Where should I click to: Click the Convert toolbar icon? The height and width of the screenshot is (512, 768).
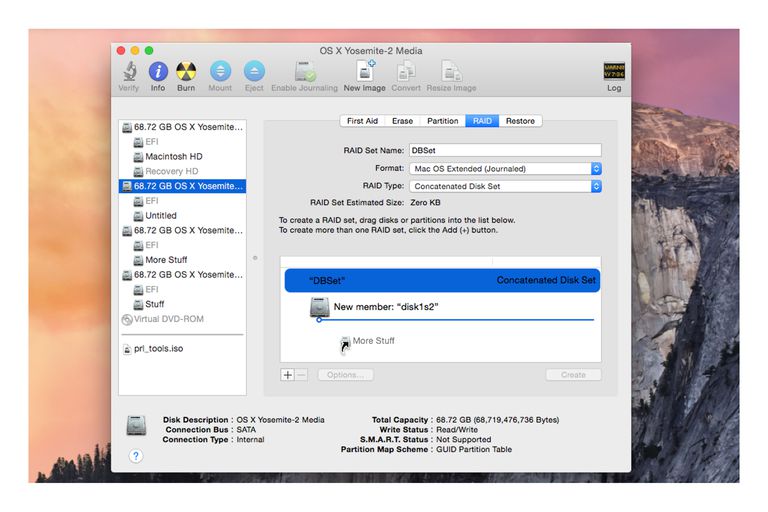tap(406, 72)
